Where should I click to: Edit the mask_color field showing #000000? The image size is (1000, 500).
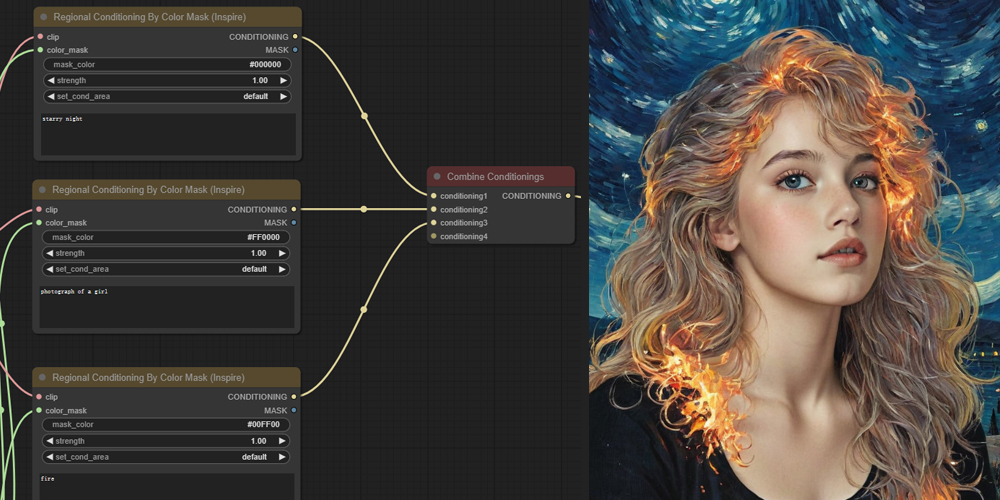click(167, 64)
